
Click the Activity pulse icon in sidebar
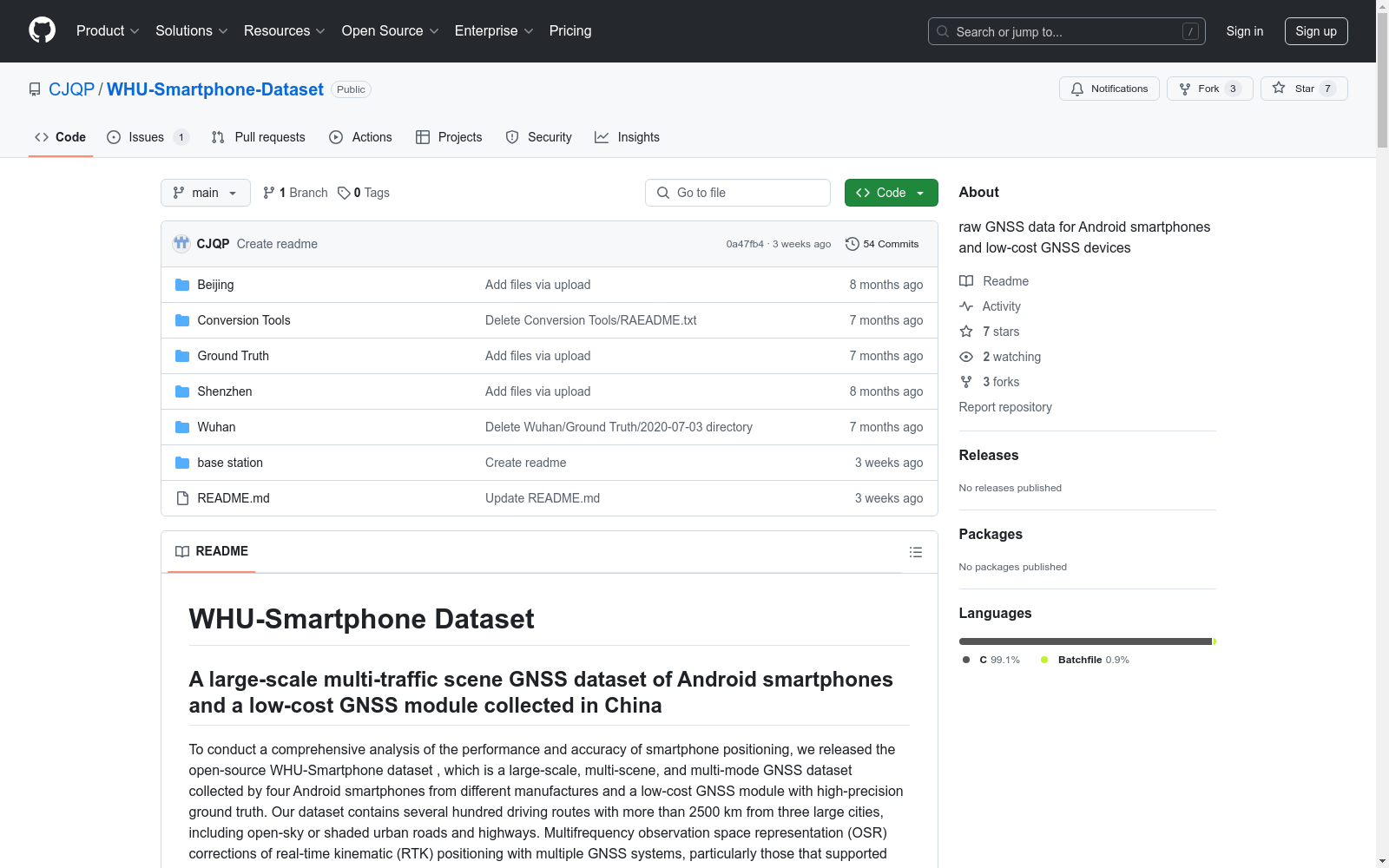[966, 306]
